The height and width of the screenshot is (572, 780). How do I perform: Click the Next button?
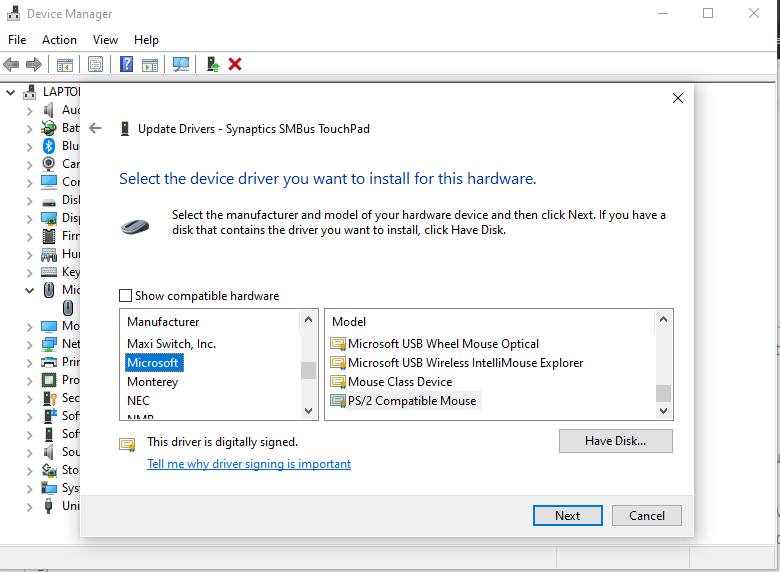point(568,516)
